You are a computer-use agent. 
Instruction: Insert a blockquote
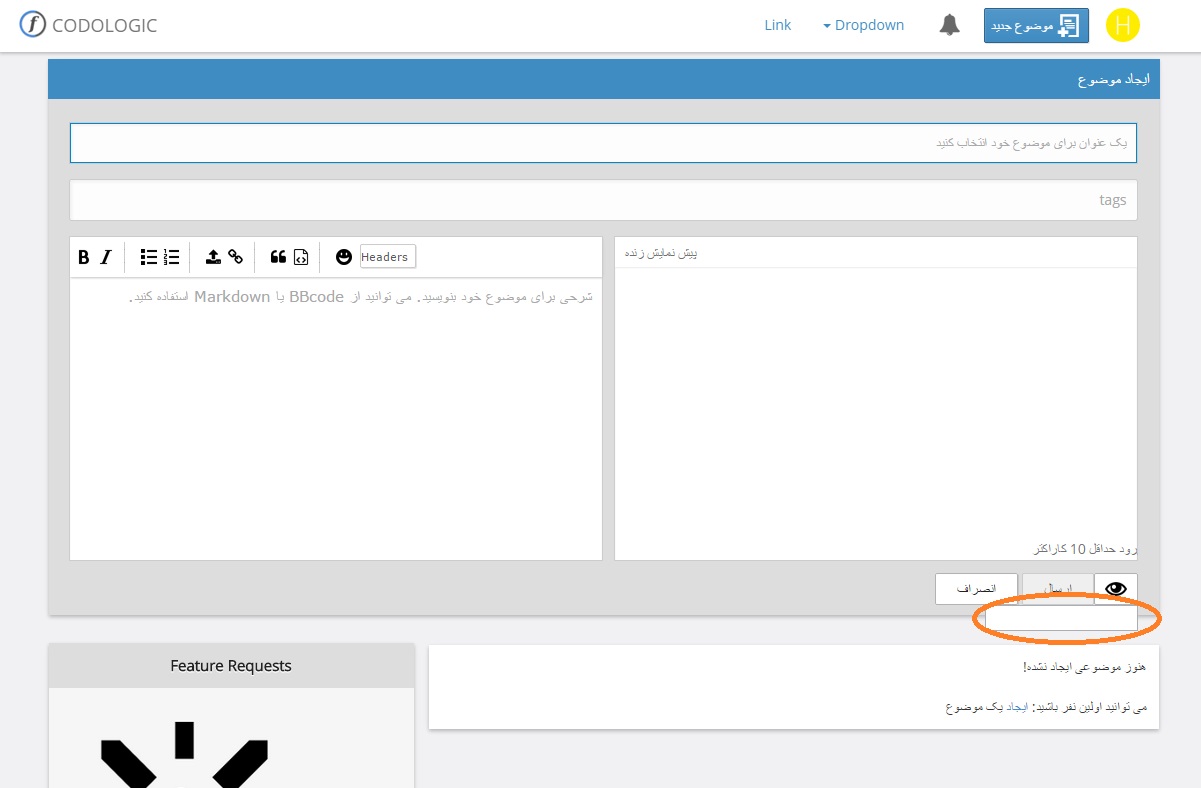(x=279, y=257)
